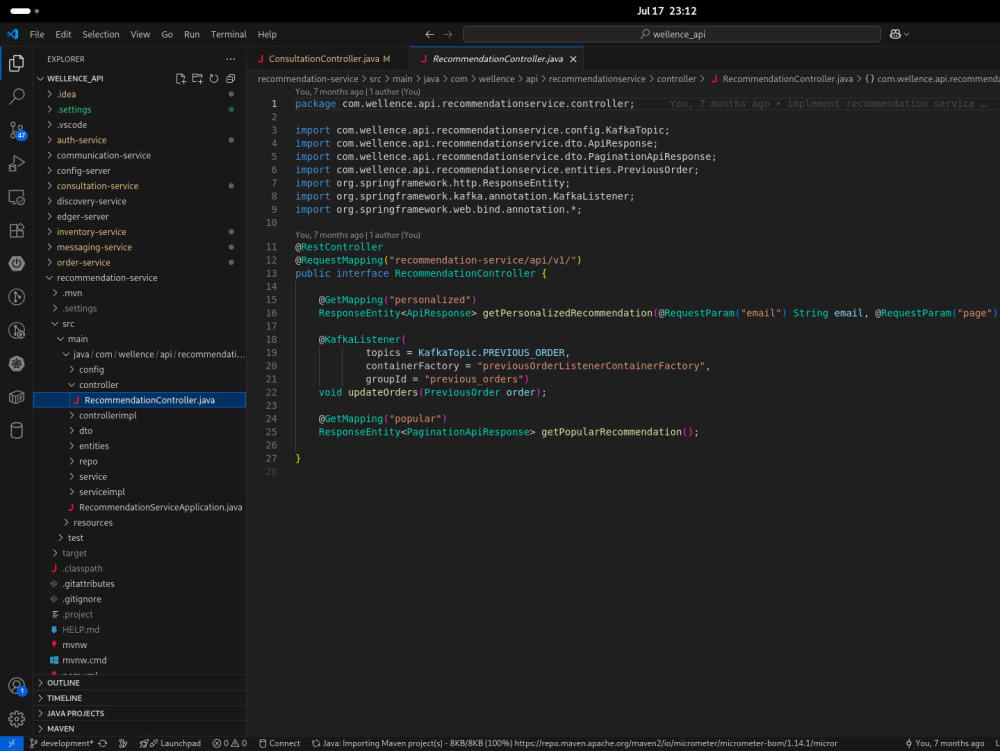Image resolution: width=1000 pixels, height=751 pixels.
Task: Open the Run and Debug view
Action: (17, 163)
